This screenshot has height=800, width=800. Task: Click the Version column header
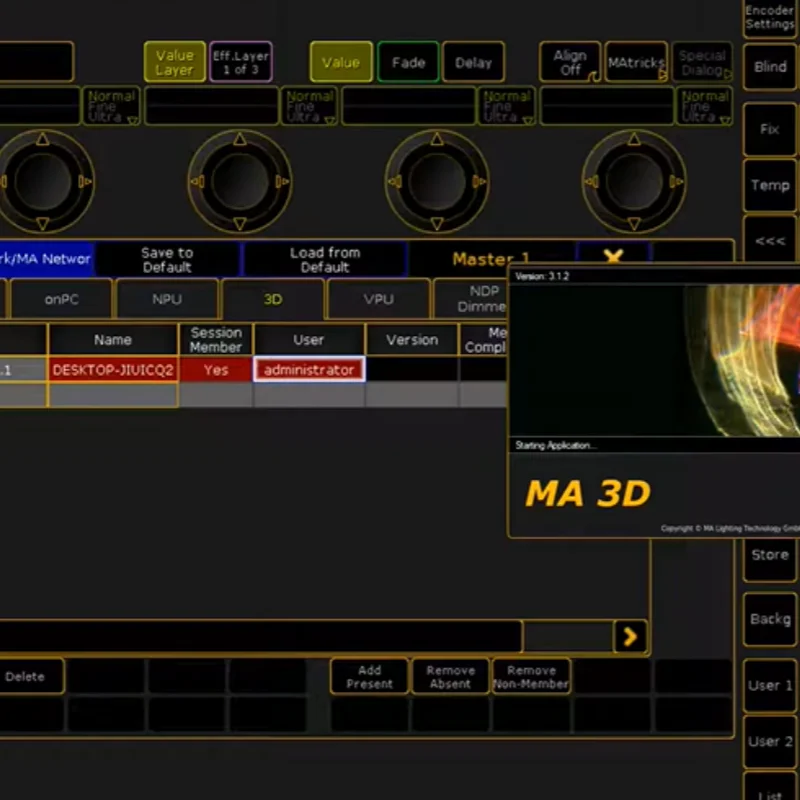click(x=412, y=340)
